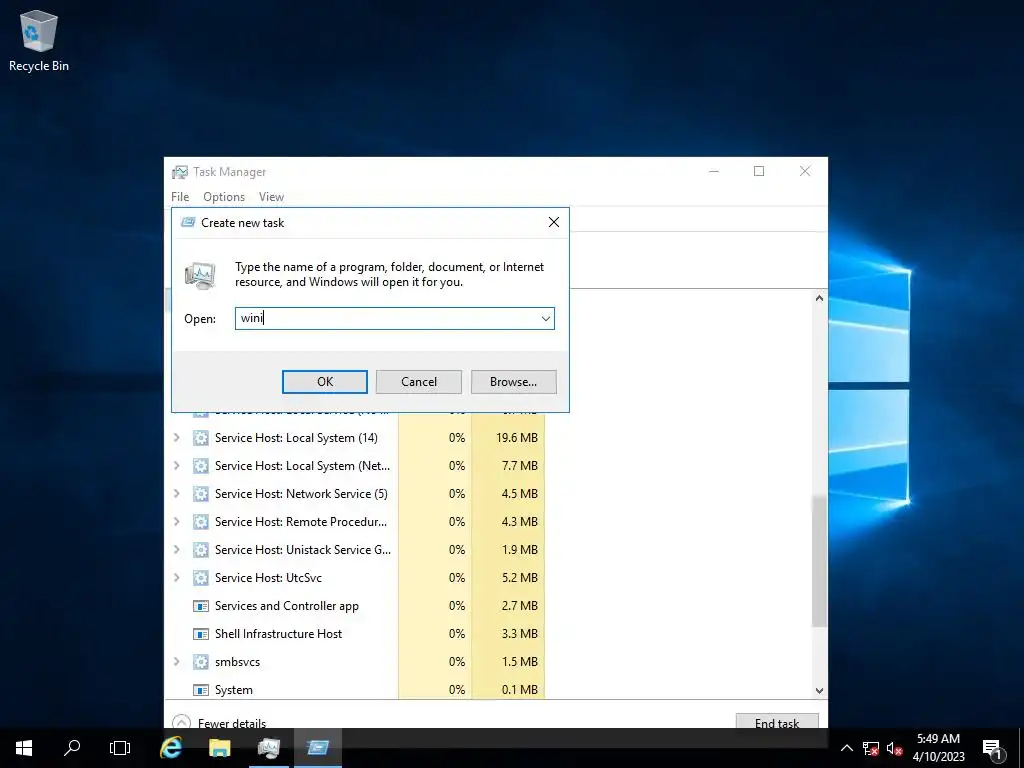Expand Service Host: UtcSvc
This screenshot has height=768, width=1024.
[176, 578]
